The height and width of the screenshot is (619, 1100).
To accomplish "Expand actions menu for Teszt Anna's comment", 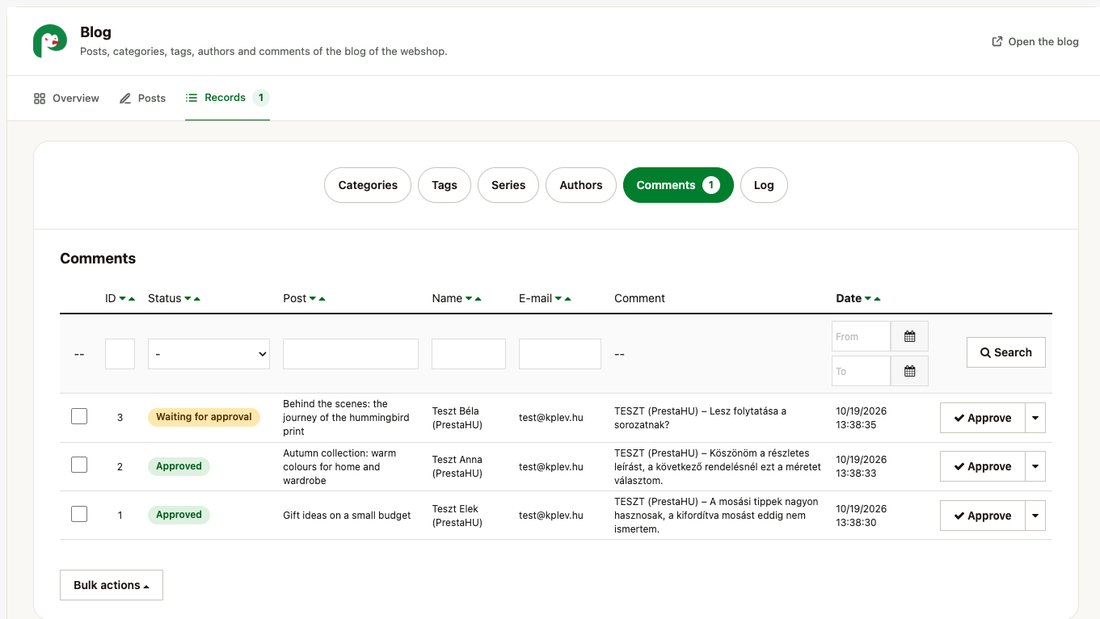I will [x=1035, y=467].
